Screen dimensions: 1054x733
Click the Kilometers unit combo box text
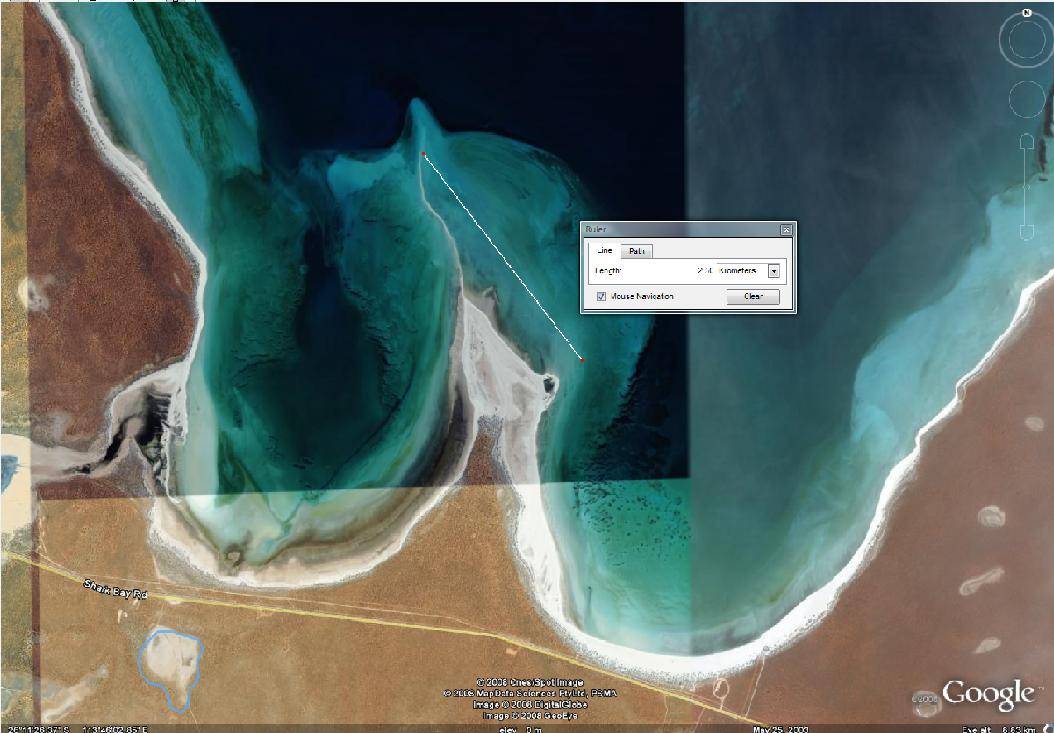click(x=738, y=271)
